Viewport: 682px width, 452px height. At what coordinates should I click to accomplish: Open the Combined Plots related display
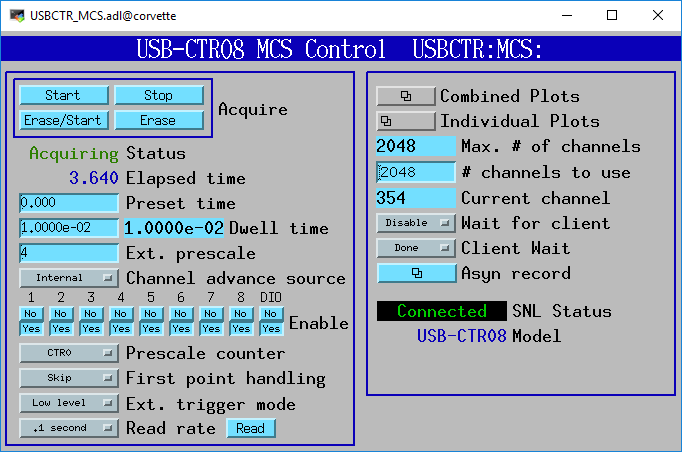(x=405, y=96)
